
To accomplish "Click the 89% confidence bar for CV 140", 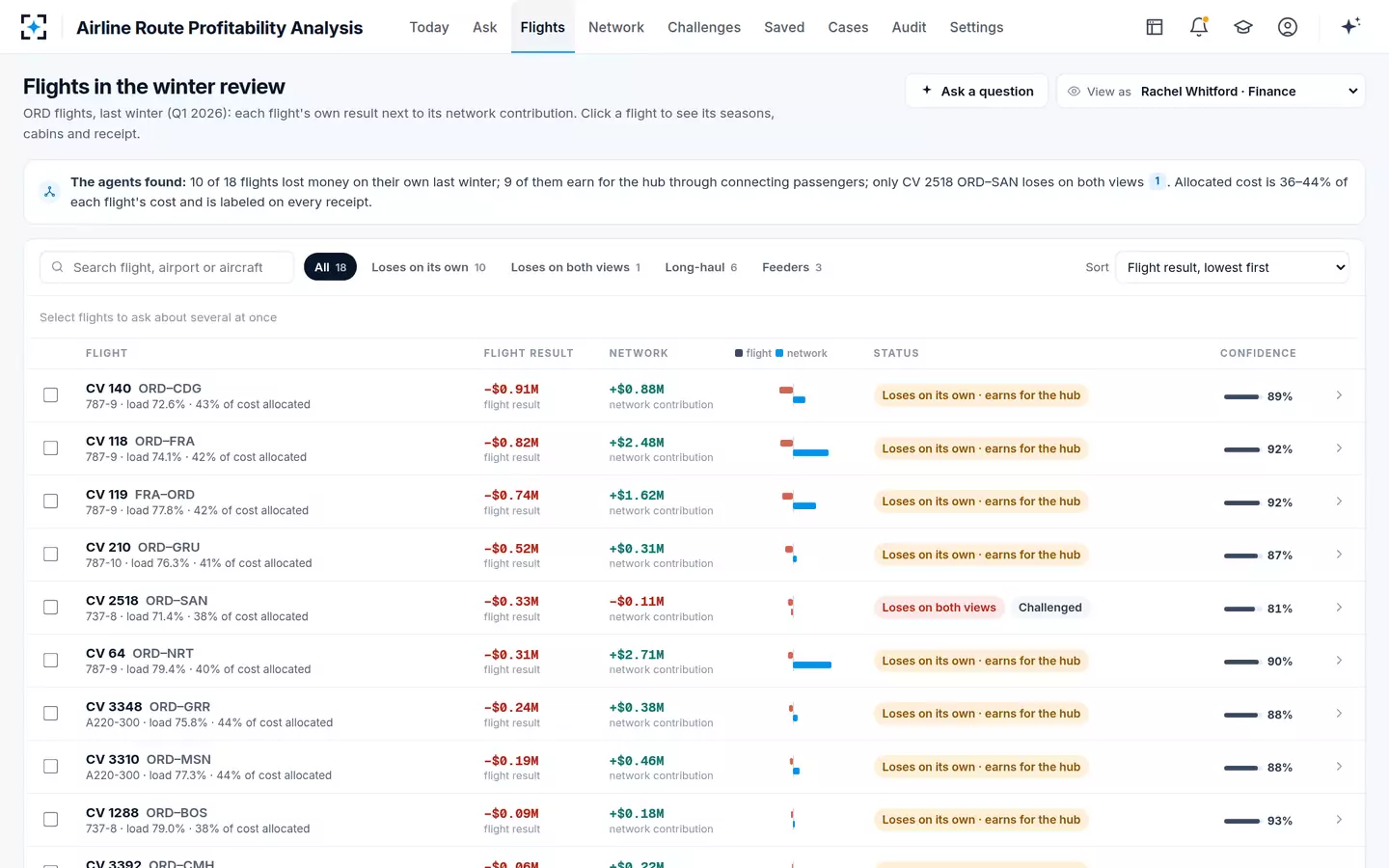I will pos(1241,396).
